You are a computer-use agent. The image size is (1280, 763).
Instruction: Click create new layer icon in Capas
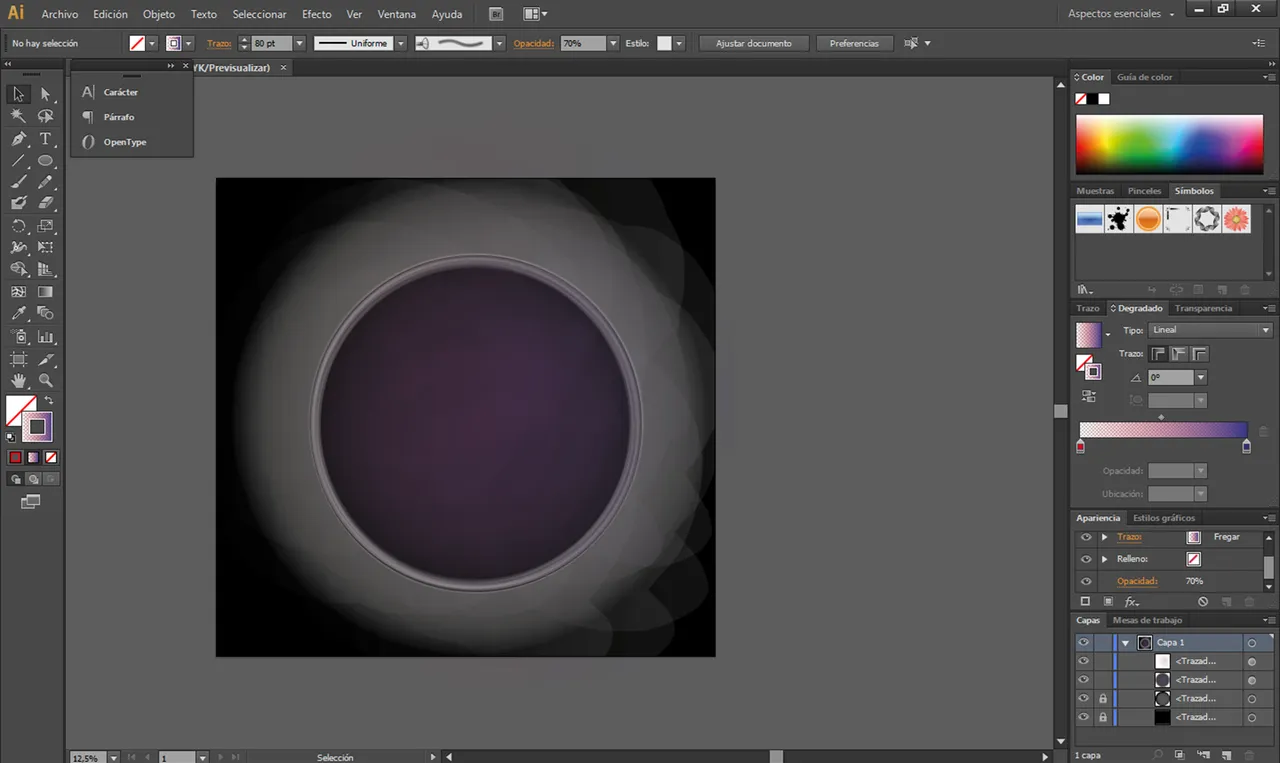[x=1226, y=755]
